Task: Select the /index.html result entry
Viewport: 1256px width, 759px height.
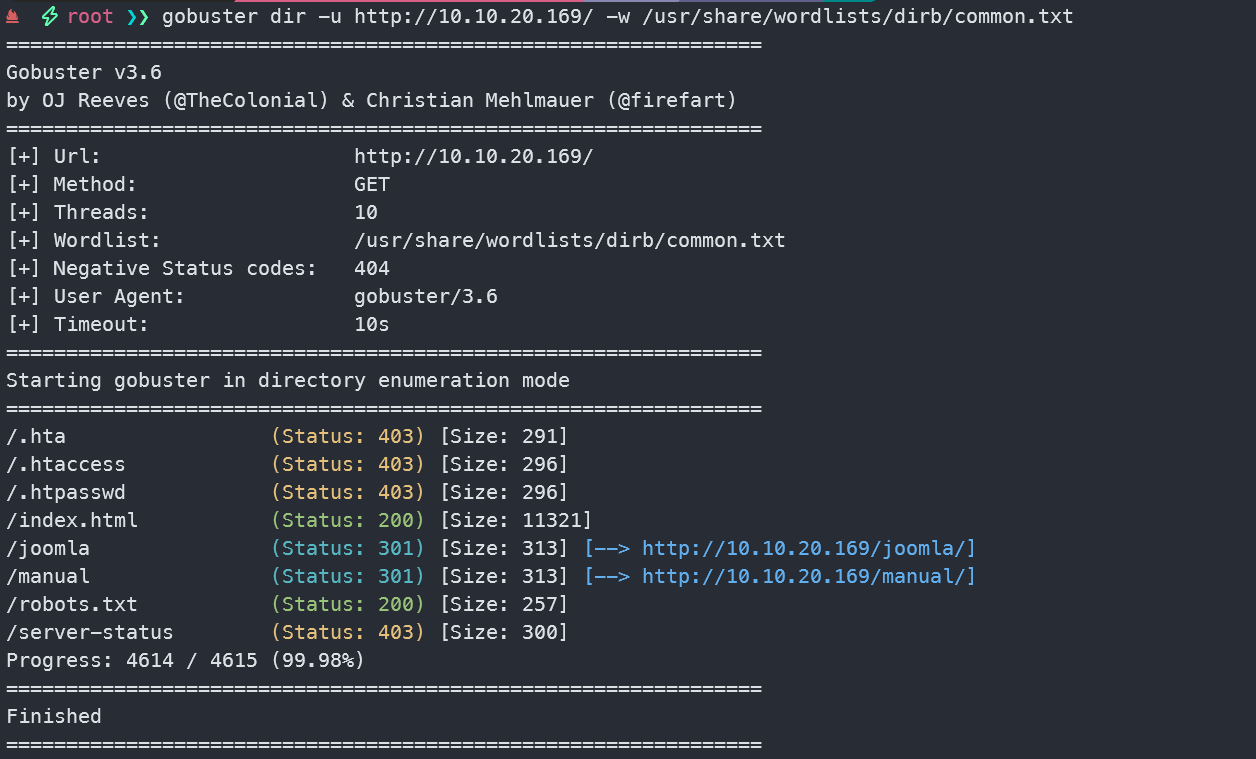Action: (x=72, y=520)
